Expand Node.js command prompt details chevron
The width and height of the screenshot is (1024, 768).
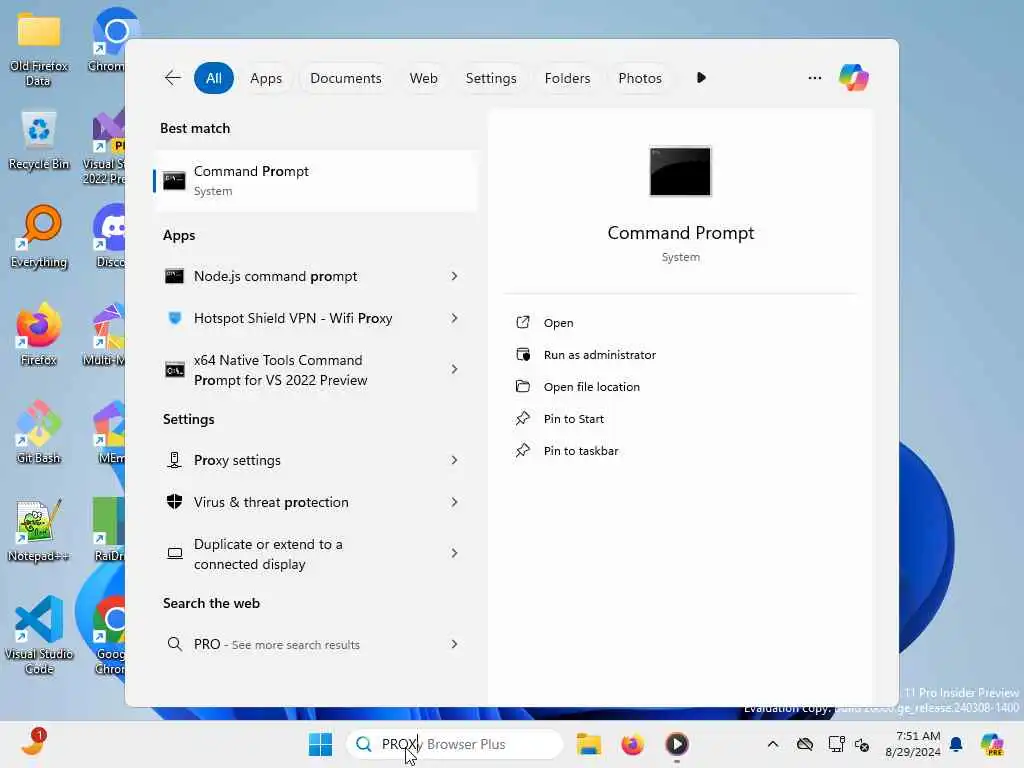[455, 276]
